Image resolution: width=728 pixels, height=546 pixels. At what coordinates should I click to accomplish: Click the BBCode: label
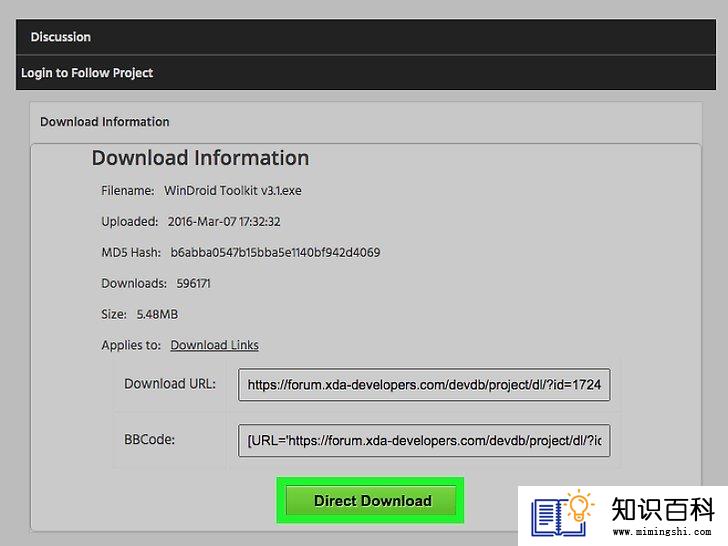tap(150, 439)
